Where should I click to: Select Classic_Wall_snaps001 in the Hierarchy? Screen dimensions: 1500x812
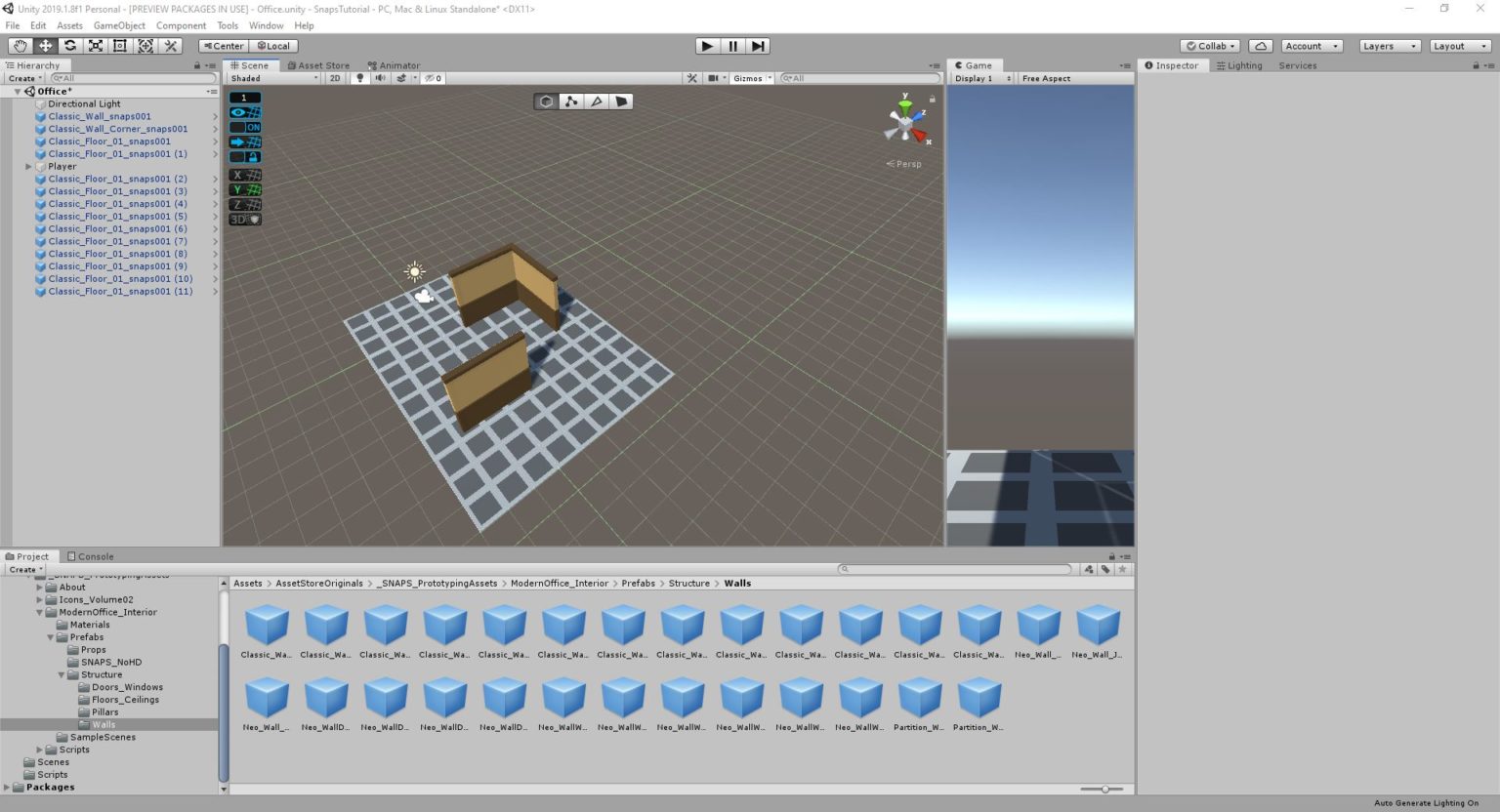click(x=99, y=116)
